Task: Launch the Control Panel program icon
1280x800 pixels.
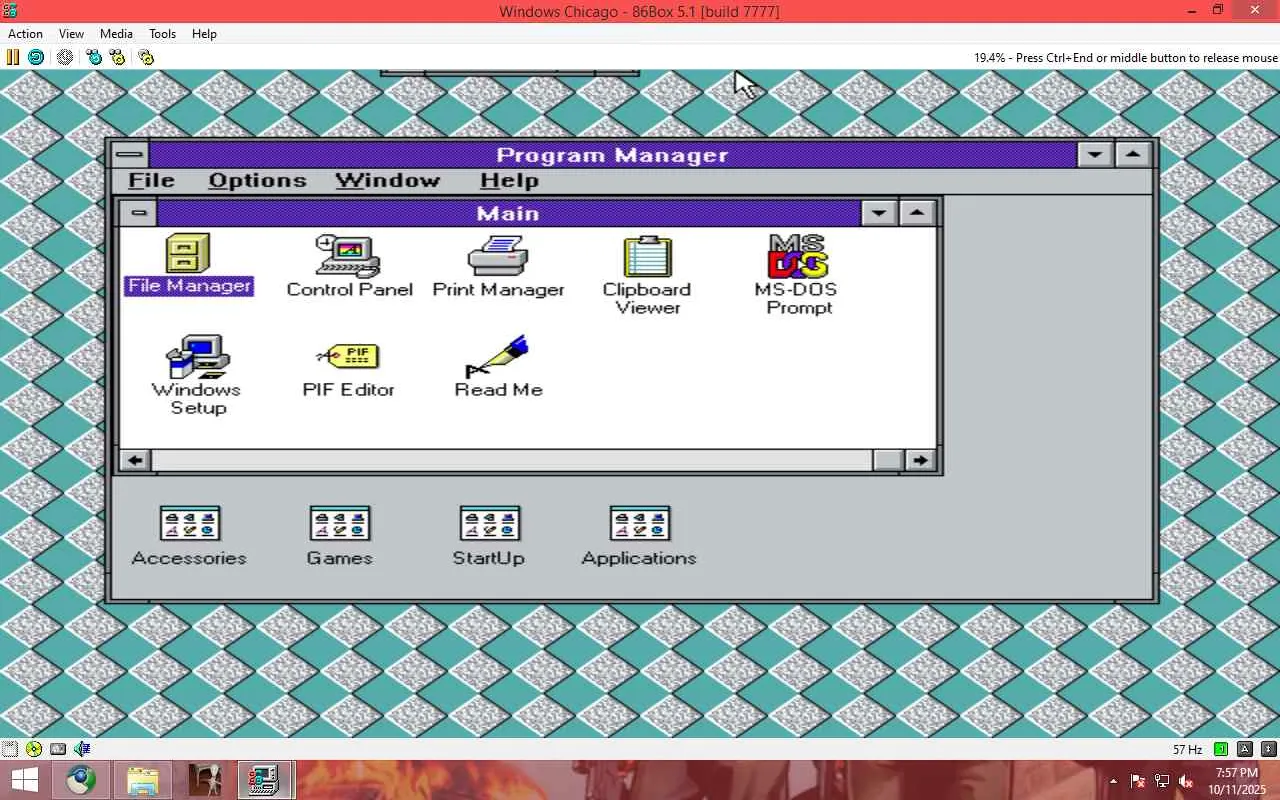Action: click(x=349, y=266)
